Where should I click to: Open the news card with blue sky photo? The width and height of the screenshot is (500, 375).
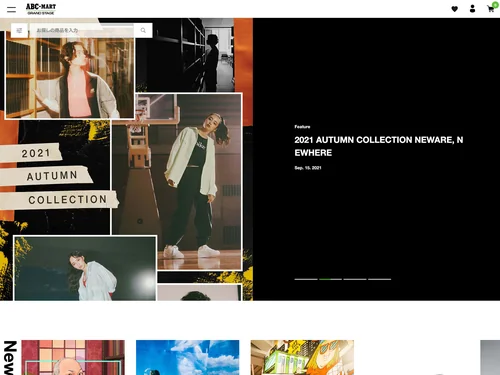188,357
